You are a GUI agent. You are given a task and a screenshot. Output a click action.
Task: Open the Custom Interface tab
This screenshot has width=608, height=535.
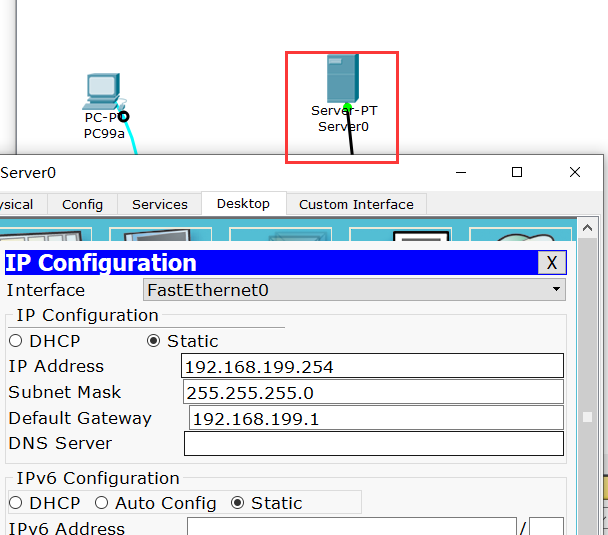point(356,204)
